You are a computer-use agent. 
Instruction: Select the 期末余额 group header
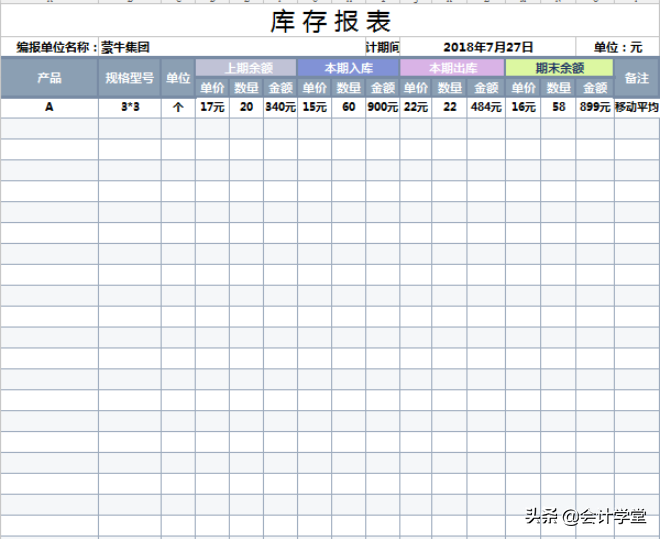[559, 68]
